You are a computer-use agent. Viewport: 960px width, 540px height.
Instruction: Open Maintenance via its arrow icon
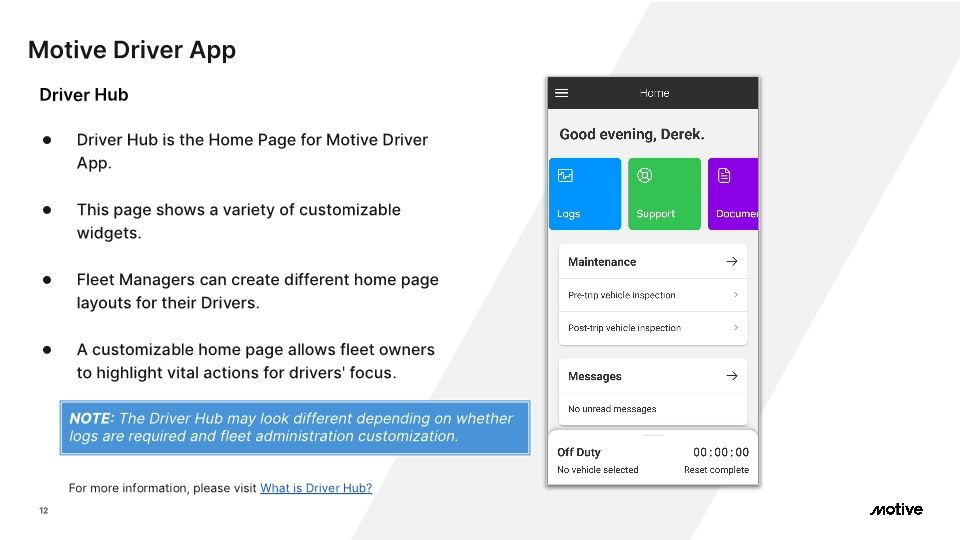(x=732, y=261)
